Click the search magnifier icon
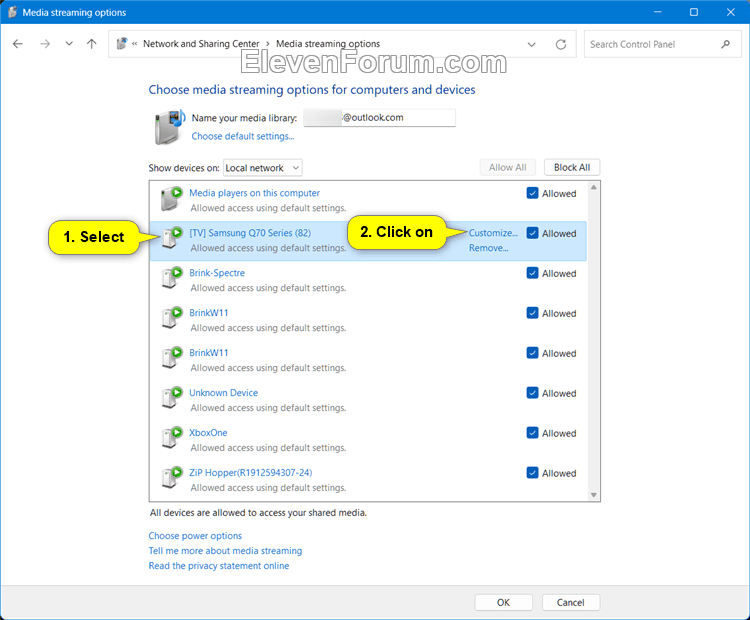This screenshot has width=750, height=620. click(725, 44)
